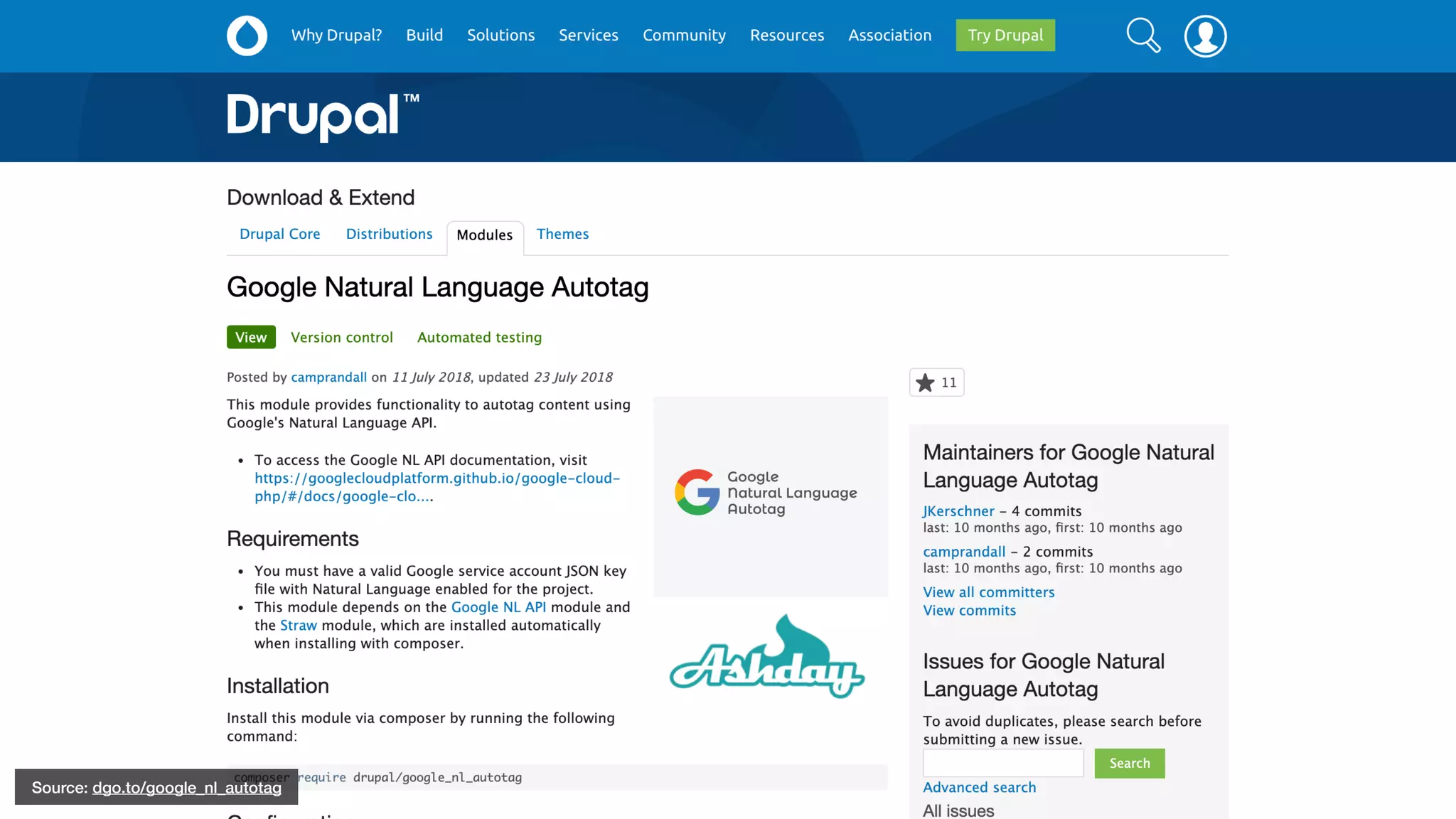The image size is (1456, 819).
Task: Open the Why Drupal? menu
Action: click(x=336, y=36)
